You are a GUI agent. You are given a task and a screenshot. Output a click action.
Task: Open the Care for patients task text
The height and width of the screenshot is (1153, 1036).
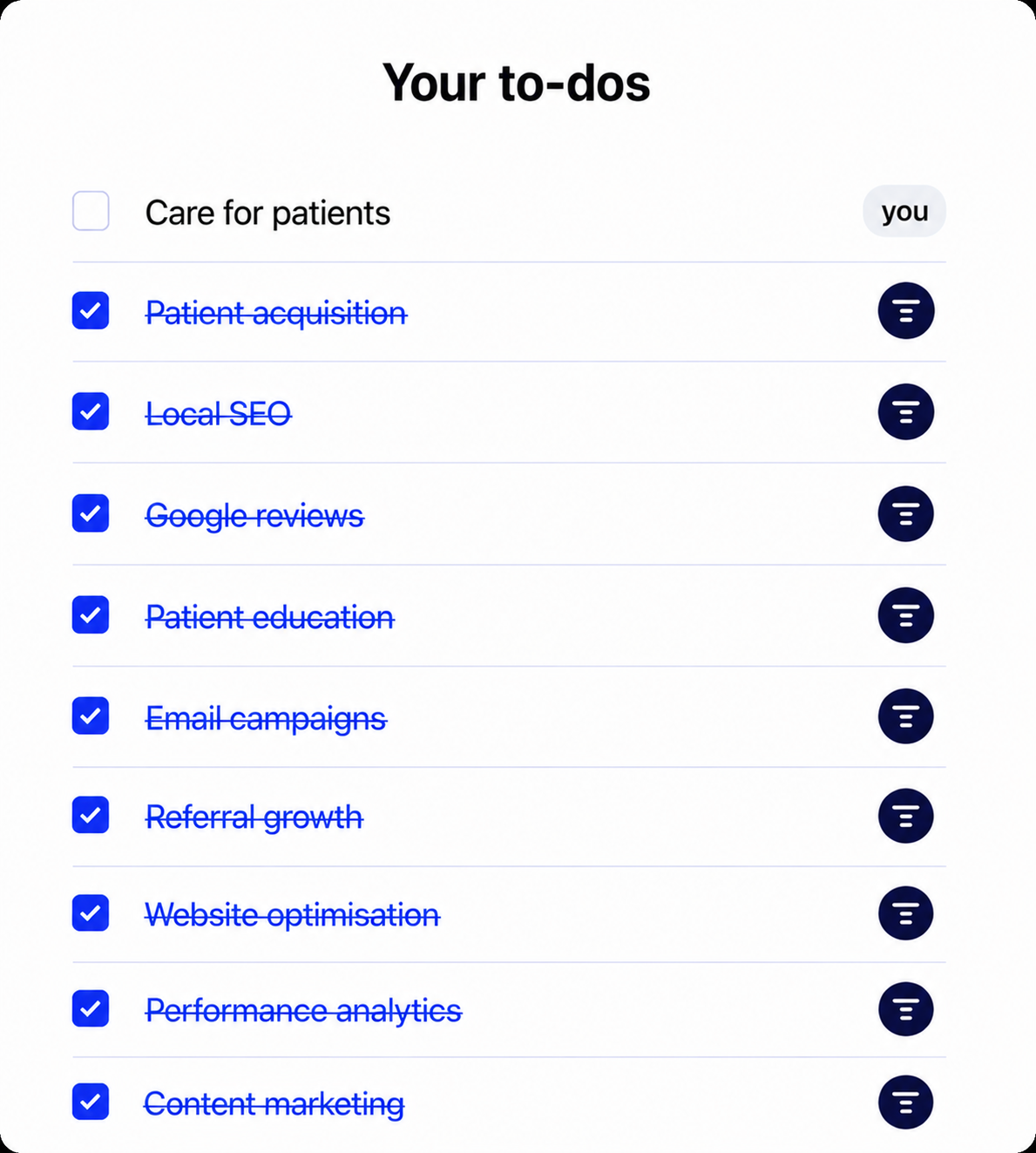point(267,214)
